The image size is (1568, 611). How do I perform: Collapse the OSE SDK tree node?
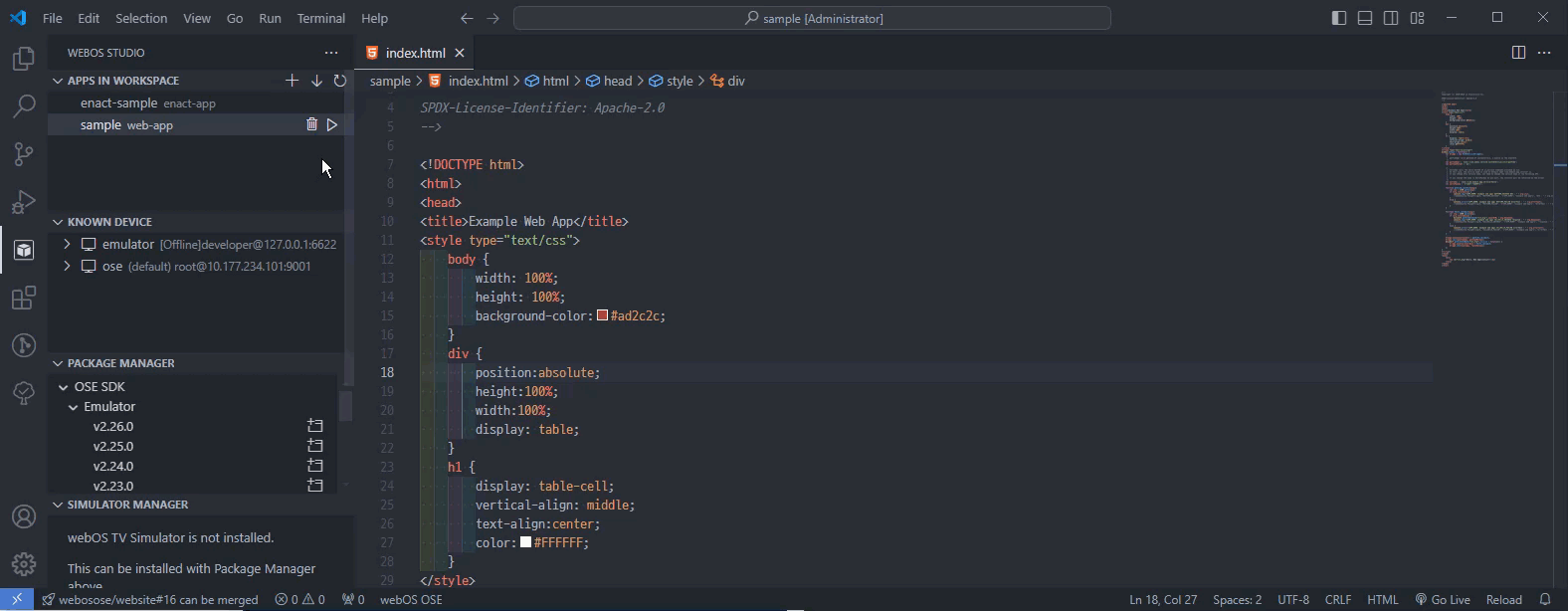pos(64,387)
